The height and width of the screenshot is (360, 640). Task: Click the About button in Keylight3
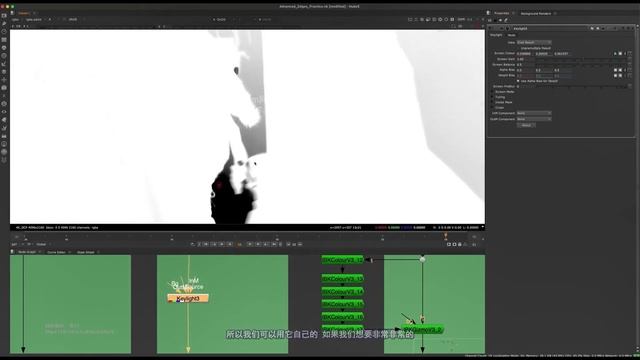click(x=526, y=125)
